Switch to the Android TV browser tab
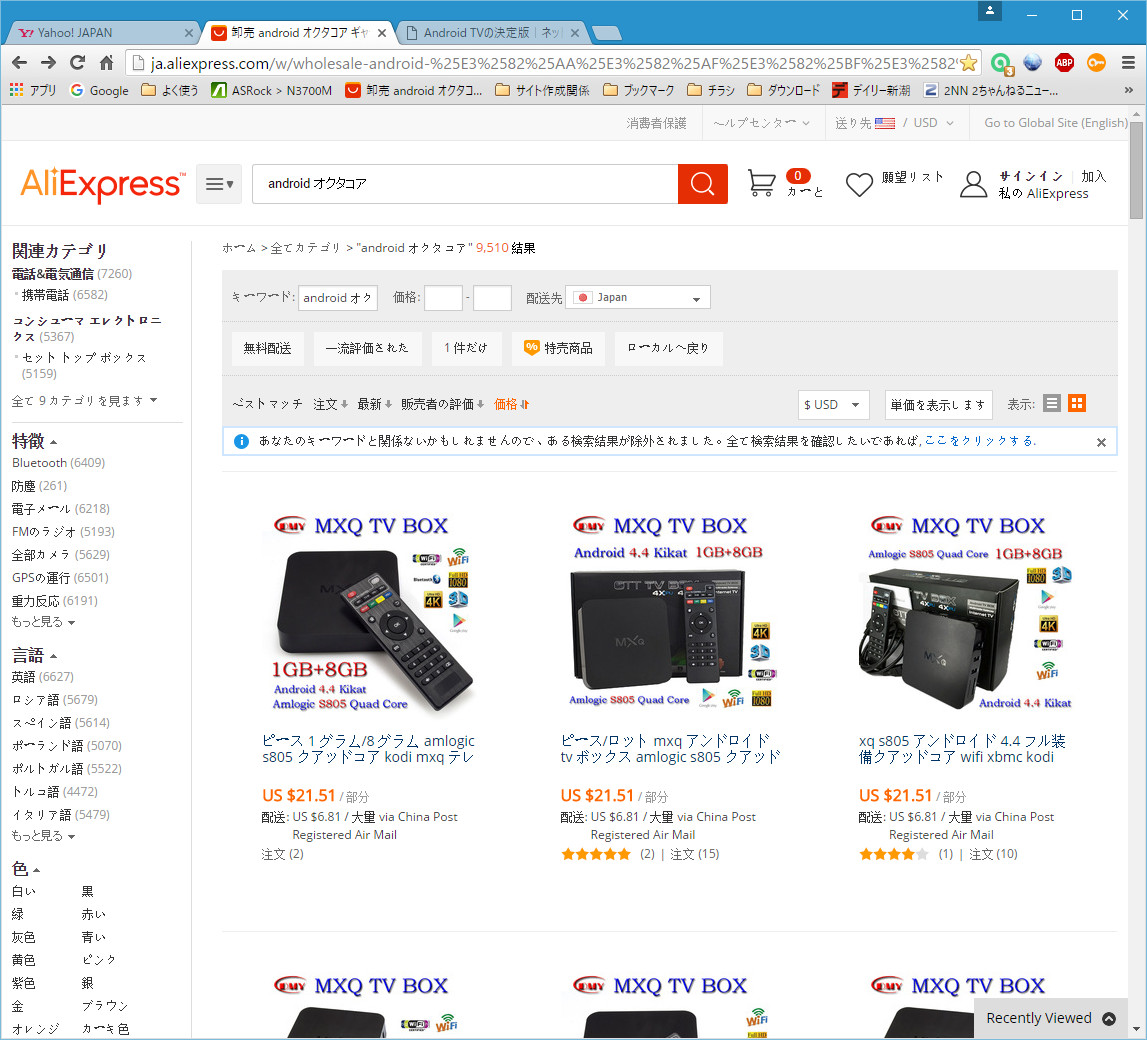Screen dimensions: 1147x1040 [490, 32]
